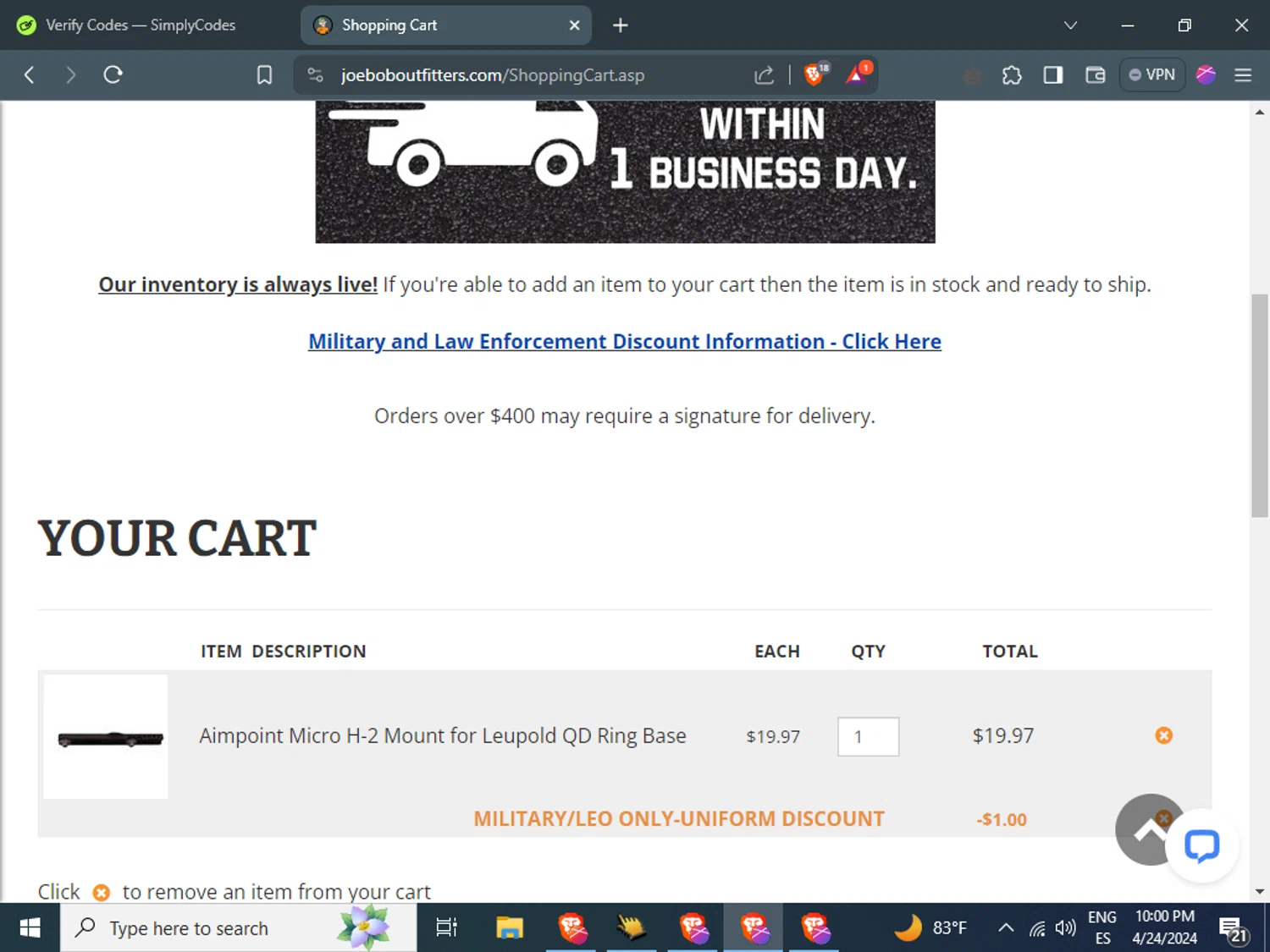1270x952 pixels.
Task: Click the TOTAL column header
Action: [x=1010, y=652]
